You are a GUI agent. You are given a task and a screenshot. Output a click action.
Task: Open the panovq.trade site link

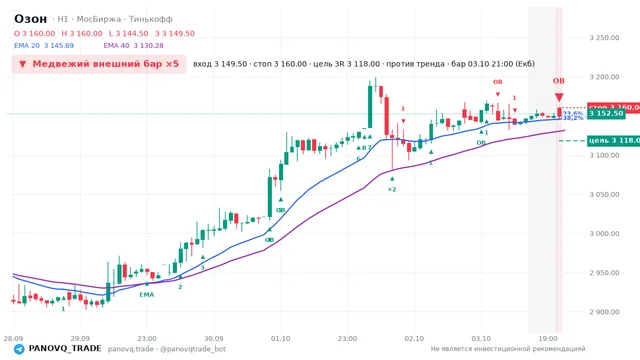coord(131,349)
